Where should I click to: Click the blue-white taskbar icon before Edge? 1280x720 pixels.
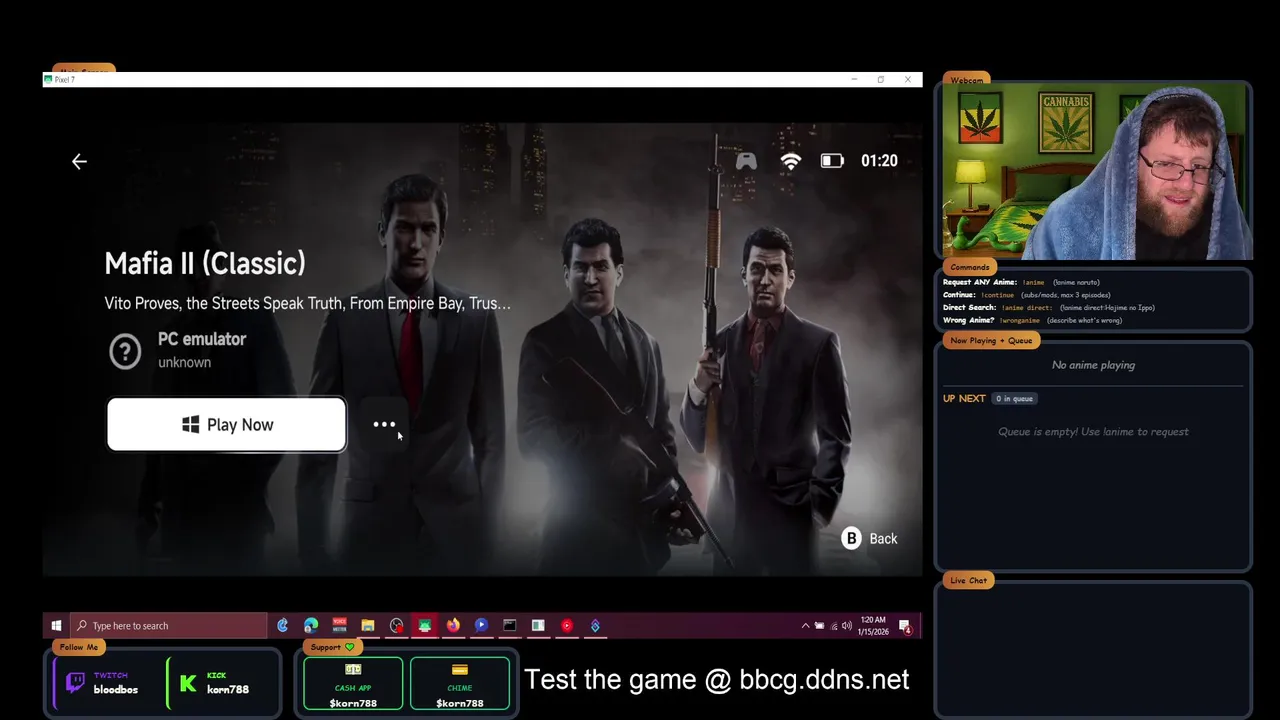pyautogui.click(x=283, y=626)
